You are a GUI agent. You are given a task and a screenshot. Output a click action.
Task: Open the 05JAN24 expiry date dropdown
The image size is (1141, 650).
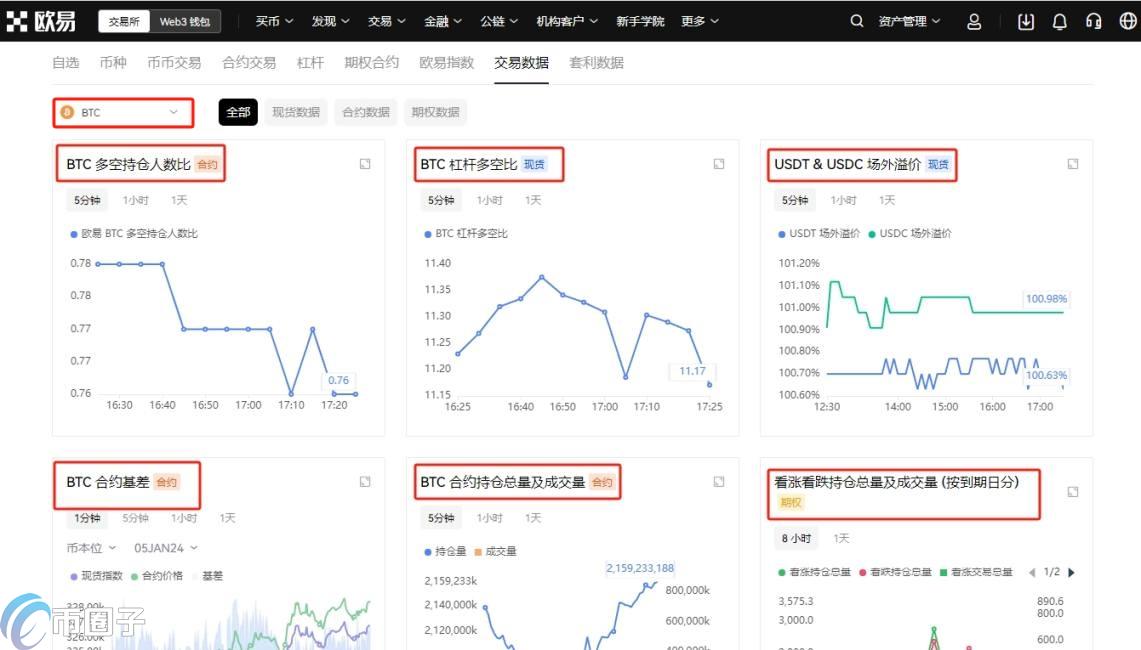click(x=165, y=548)
